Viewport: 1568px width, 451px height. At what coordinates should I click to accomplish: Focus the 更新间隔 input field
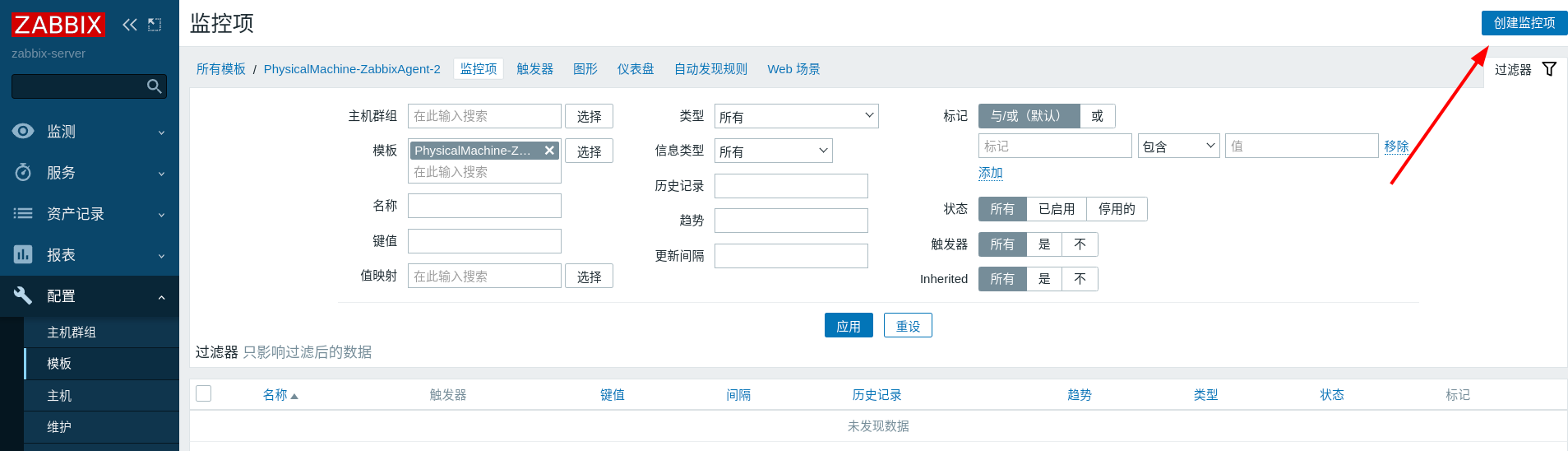[791, 256]
